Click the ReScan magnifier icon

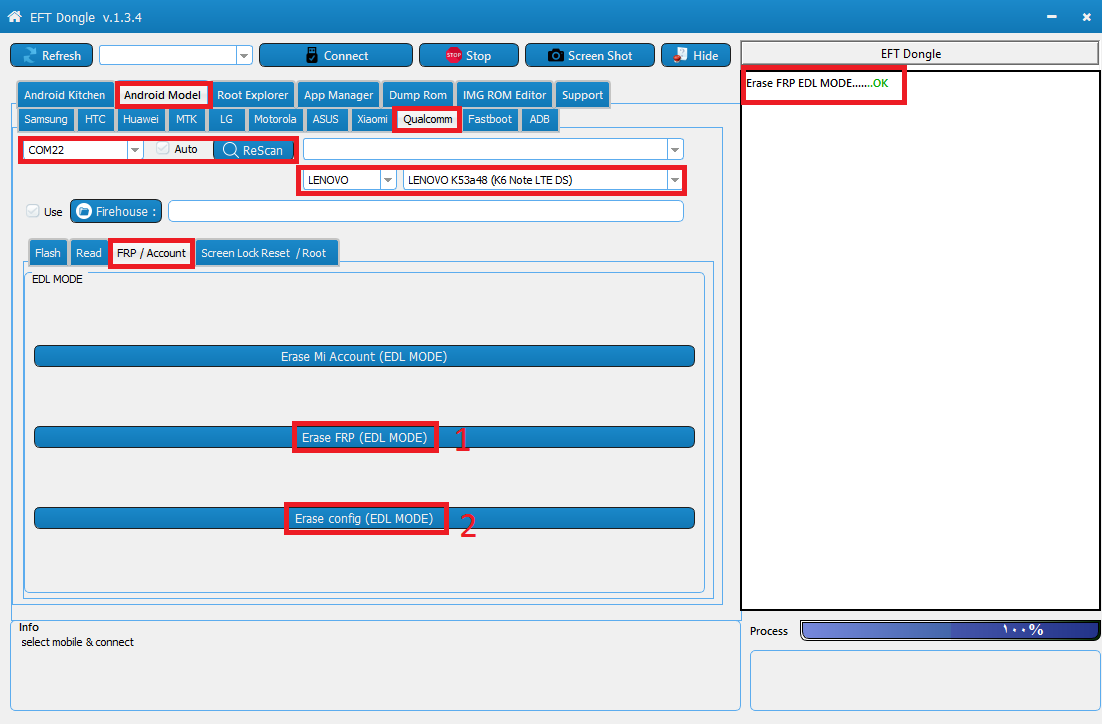(x=231, y=150)
